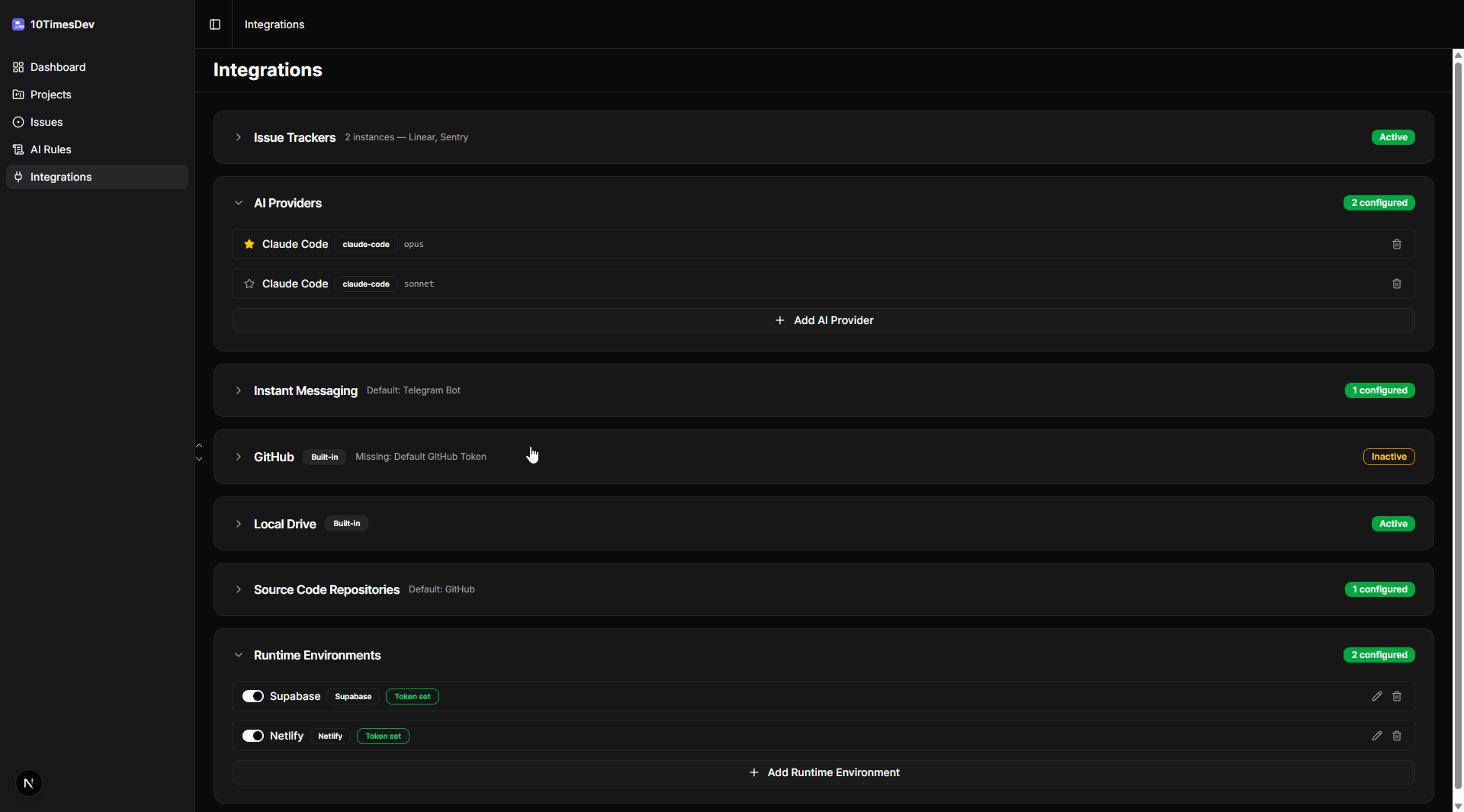The width and height of the screenshot is (1464, 812).
Task: Edit the Netlify runtime environment
Action: (x=1376, y=736)
